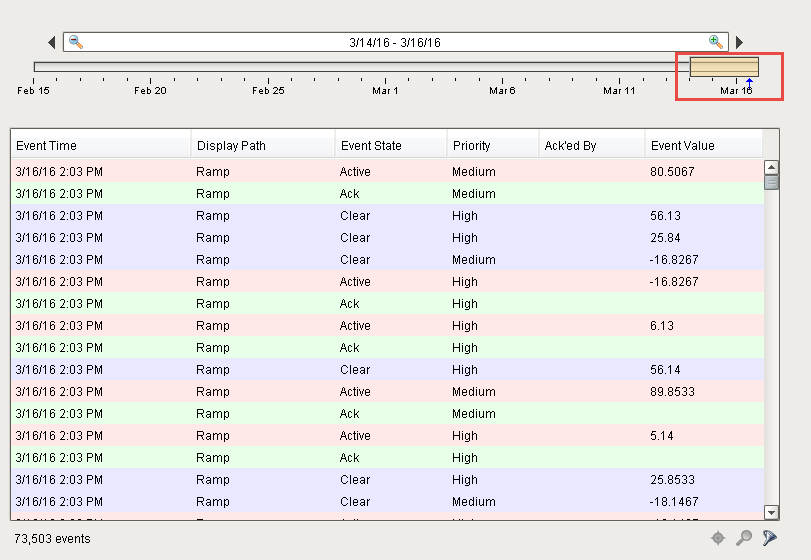Screen dimensions: 811x560
Task: Sort by the Priority column header
Action: [492, 145]
